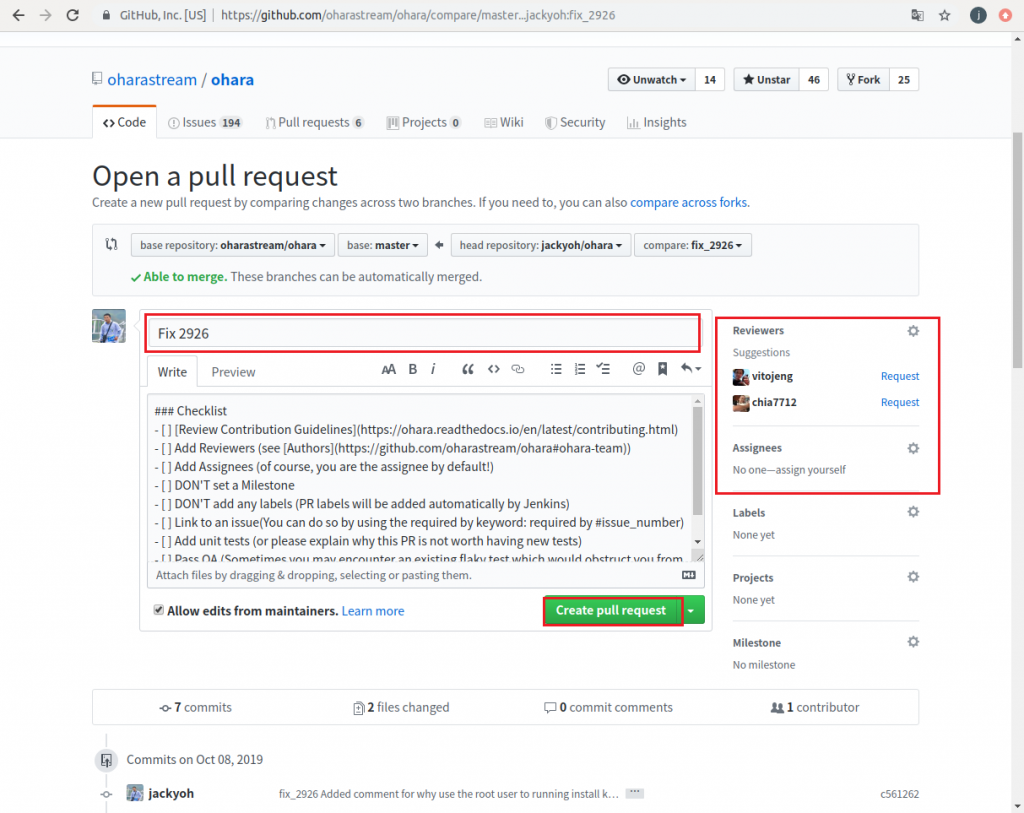Open the Insights tab

pyautogui.click(x=656, y=122)
